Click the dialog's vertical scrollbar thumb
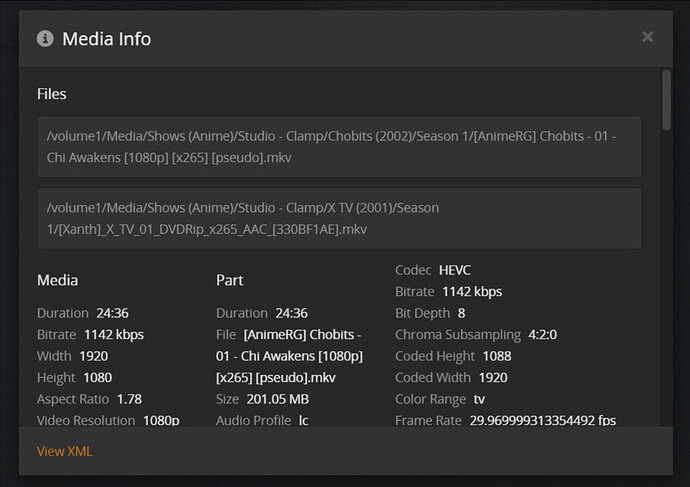The width and height of the screenshot is (690, 487). pyautogui.click(x=666, y=100)
